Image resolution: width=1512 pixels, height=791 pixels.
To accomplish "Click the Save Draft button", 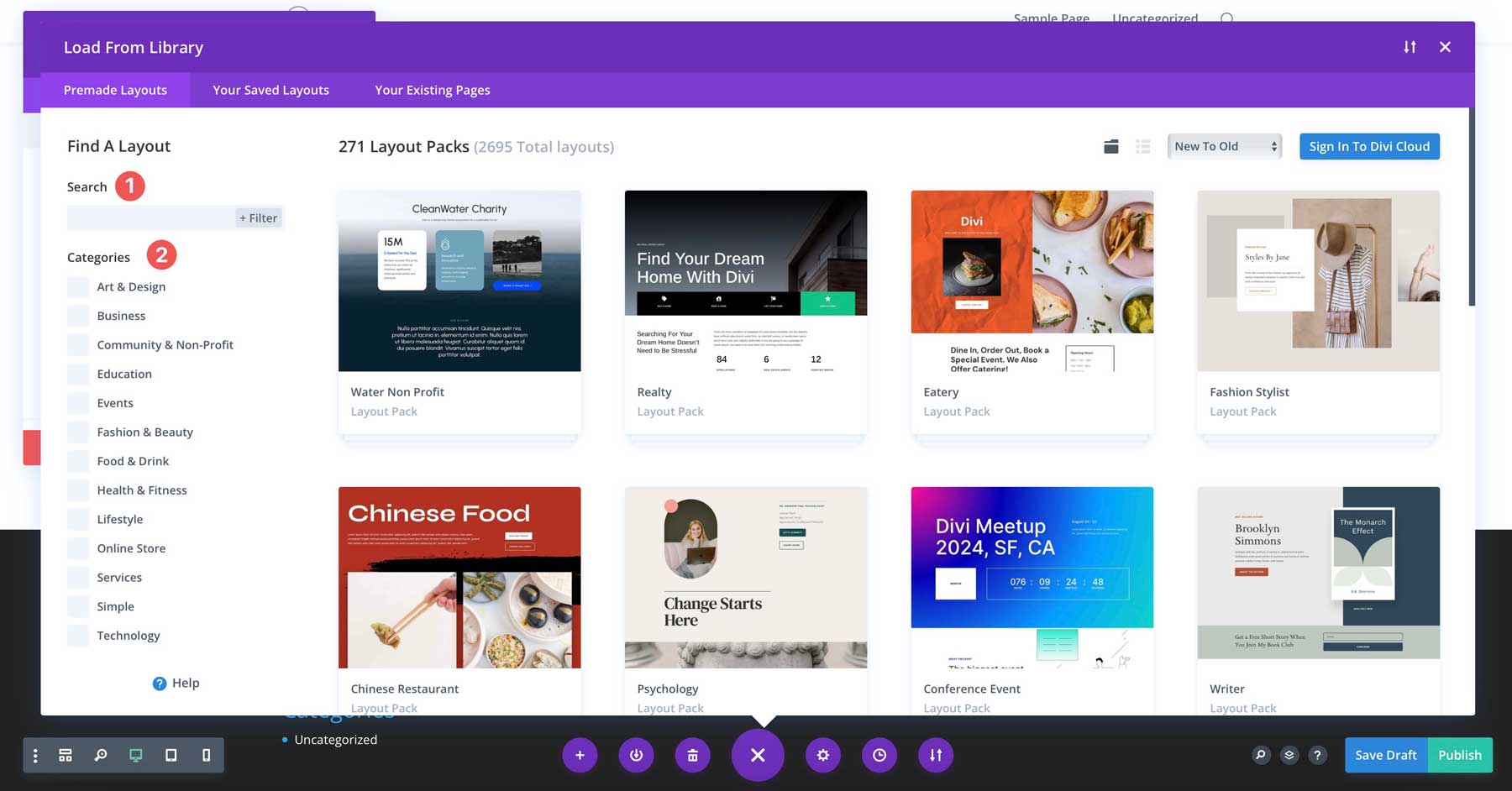I will pos(1386,755).
